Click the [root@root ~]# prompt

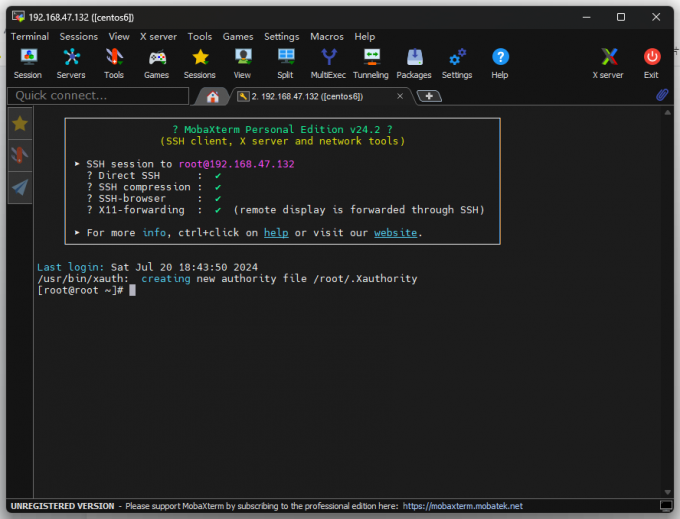(81, 291)
